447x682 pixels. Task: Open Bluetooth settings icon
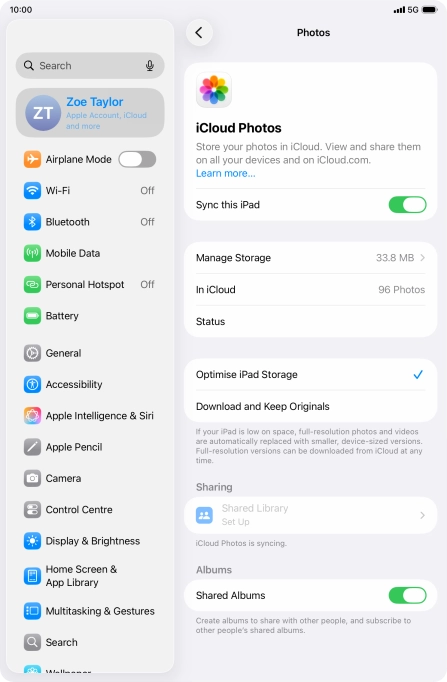[x=32, y=222]
